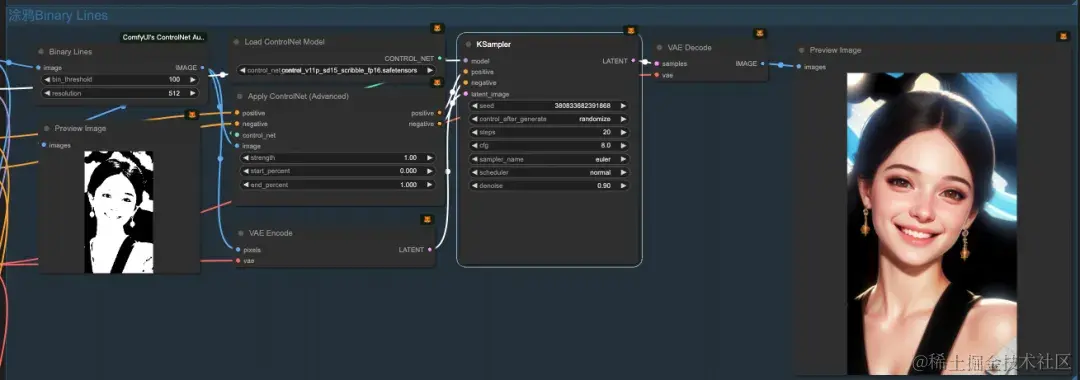Select next control_net_name with right arrow

[x=430, y=70]
